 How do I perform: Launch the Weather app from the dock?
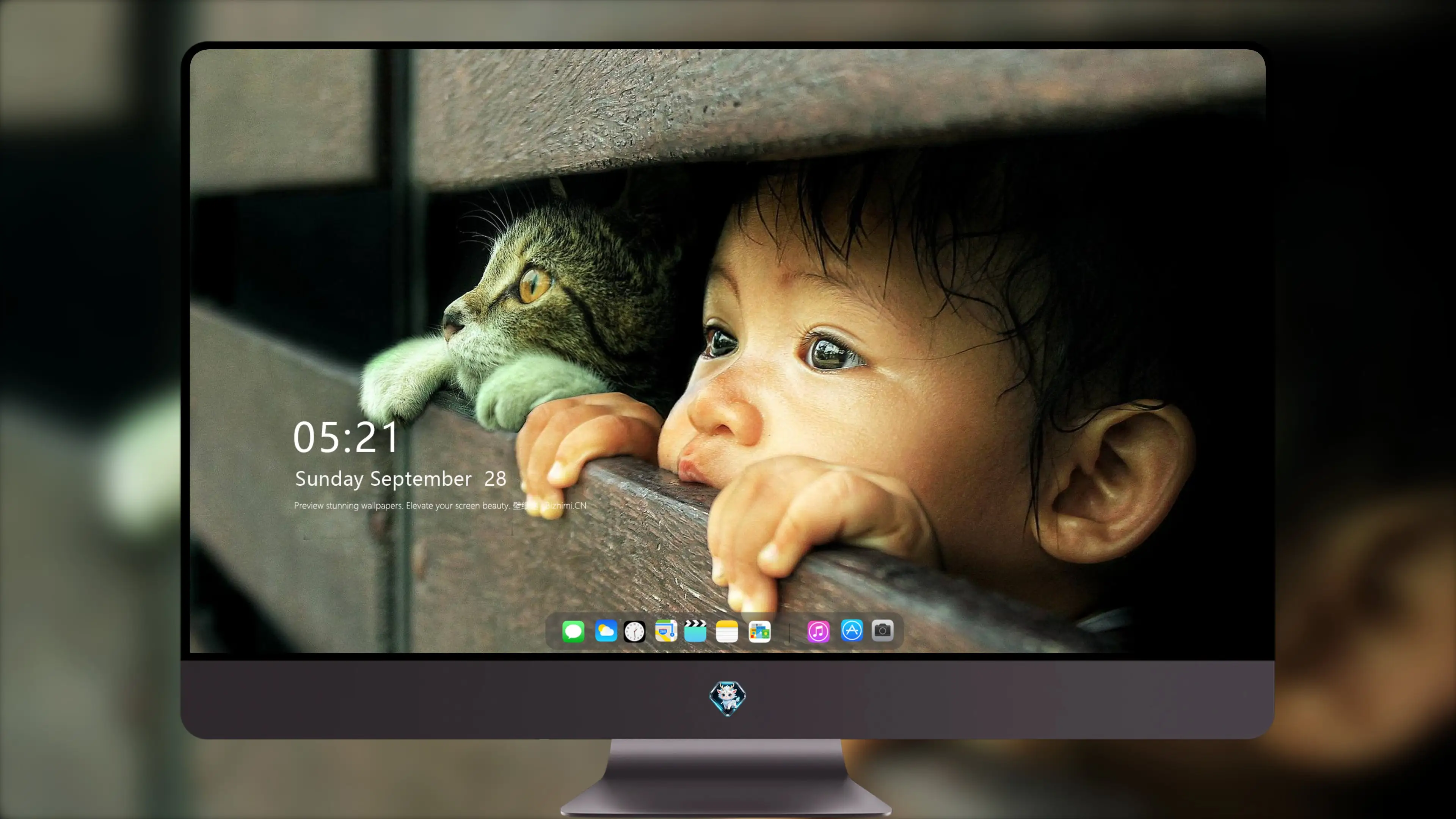click(606, 631)
